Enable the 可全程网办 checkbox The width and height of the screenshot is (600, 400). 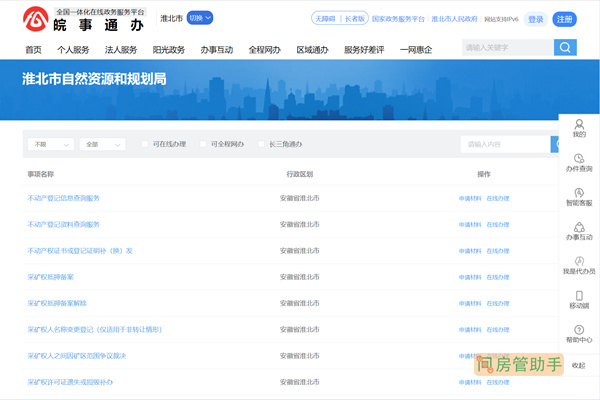(x=204, y=144)
